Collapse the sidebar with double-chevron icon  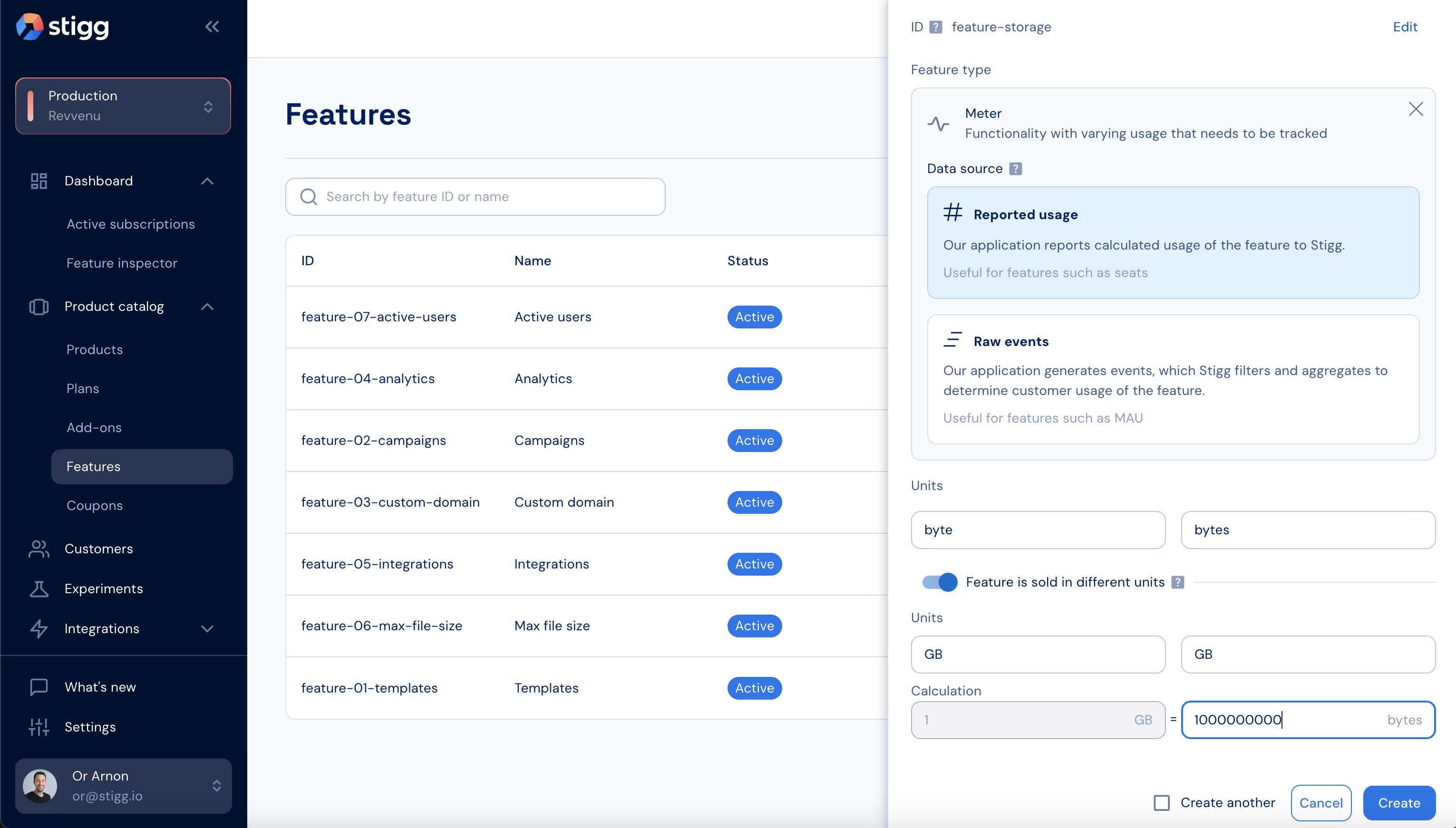click(x=212, y=27)
